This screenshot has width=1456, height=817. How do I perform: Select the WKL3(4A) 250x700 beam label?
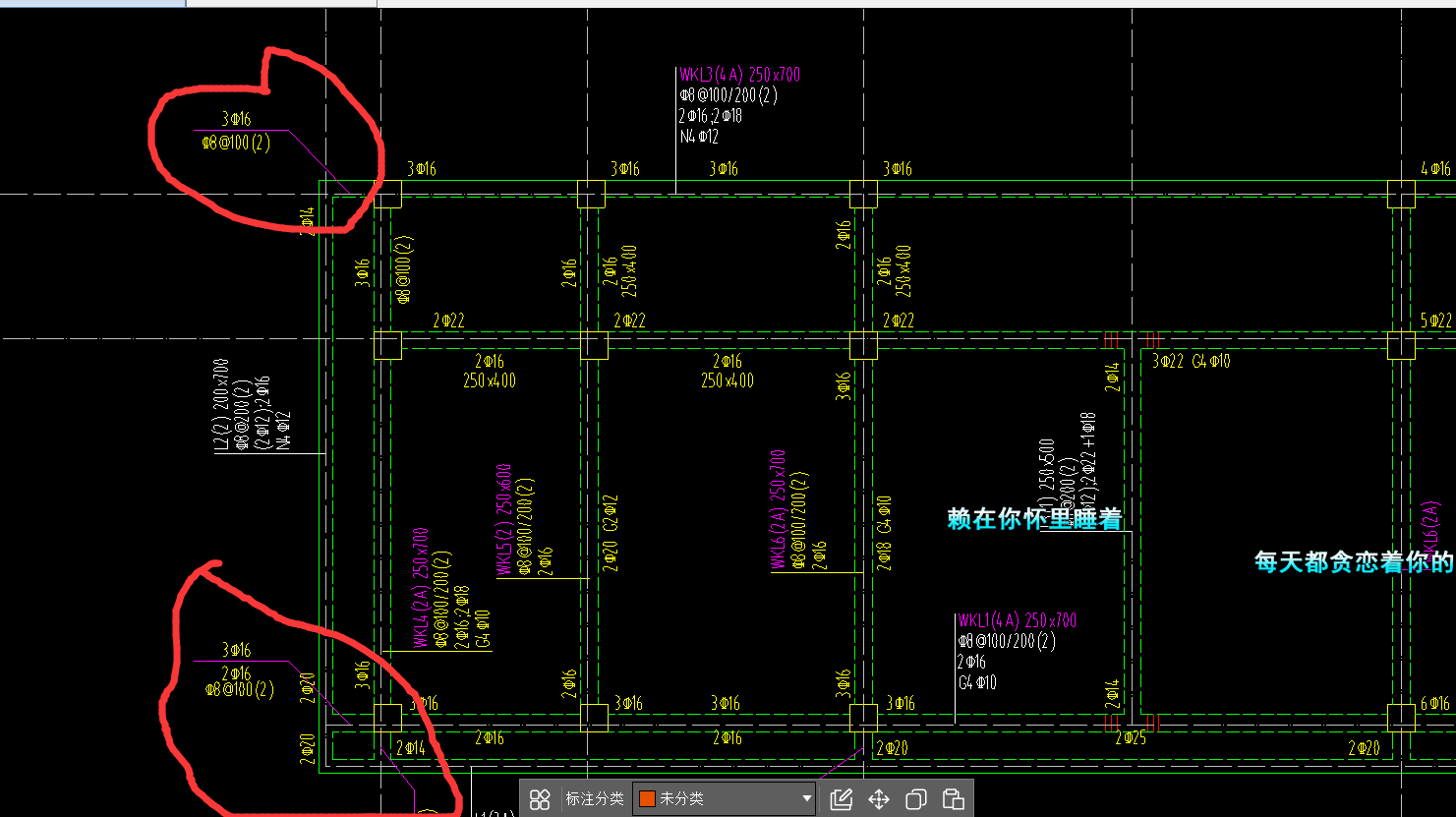tap(739, 75)
